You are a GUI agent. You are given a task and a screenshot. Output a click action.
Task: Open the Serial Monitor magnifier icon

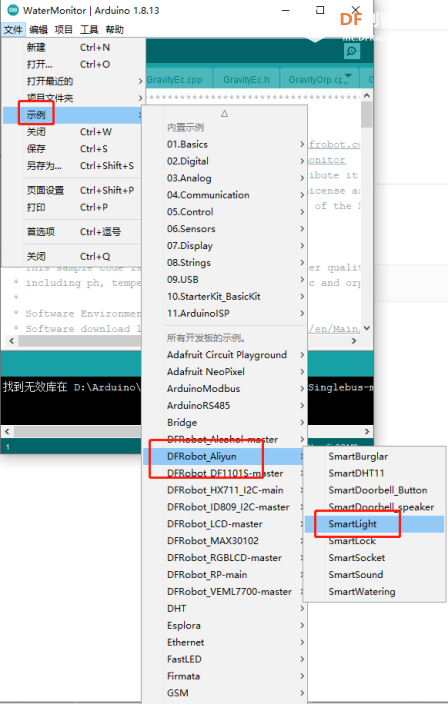352,51
